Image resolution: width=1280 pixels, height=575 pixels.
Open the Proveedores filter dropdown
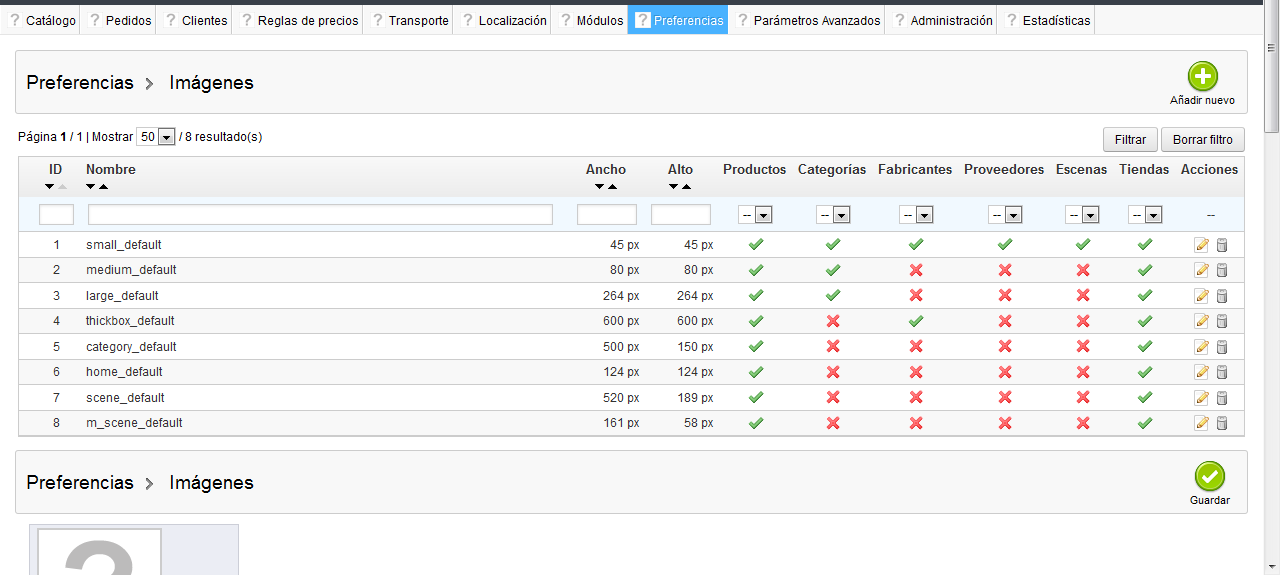[x=1005, y=215]
